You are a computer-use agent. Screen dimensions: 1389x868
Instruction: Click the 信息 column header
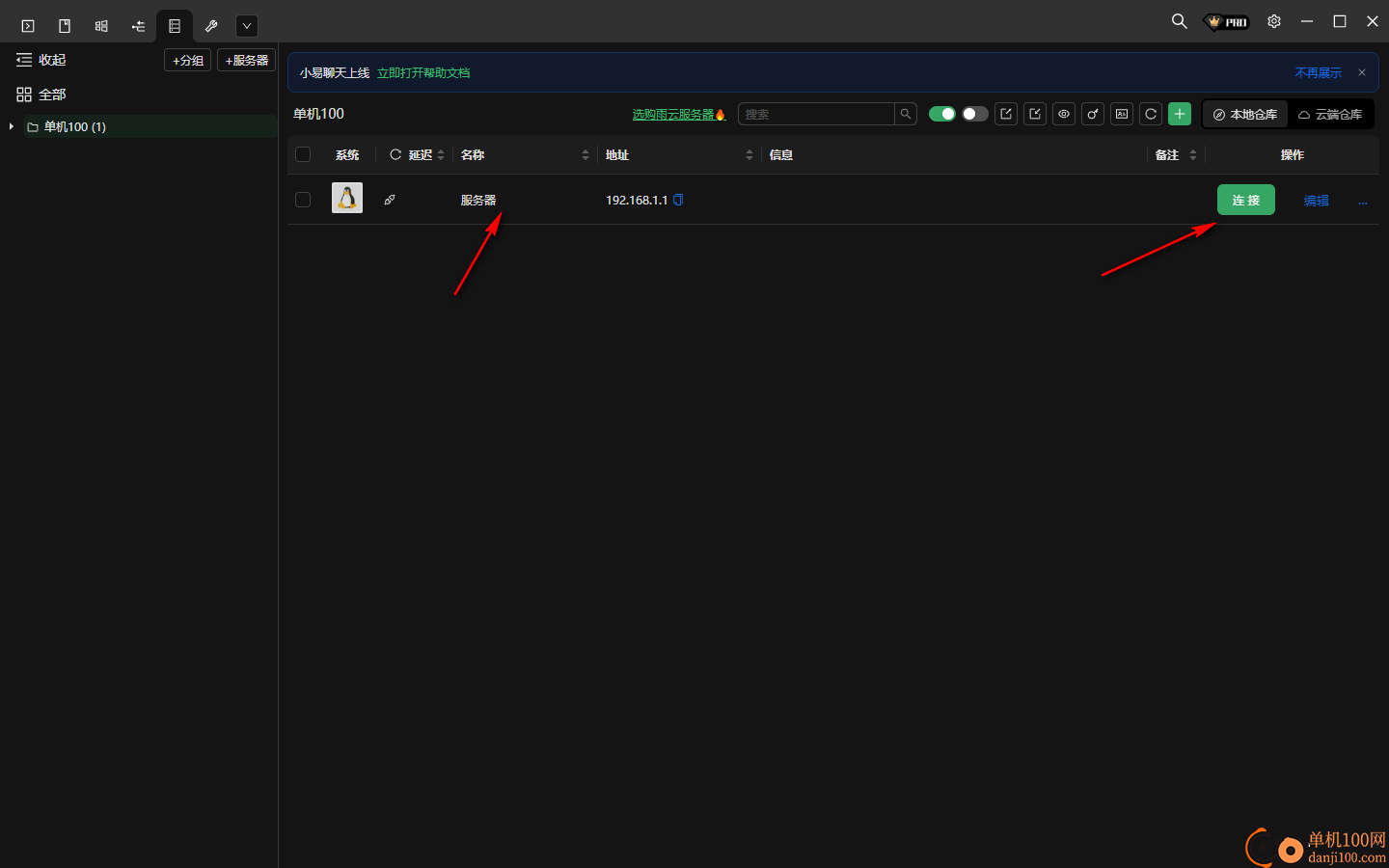tap(781, 154)
